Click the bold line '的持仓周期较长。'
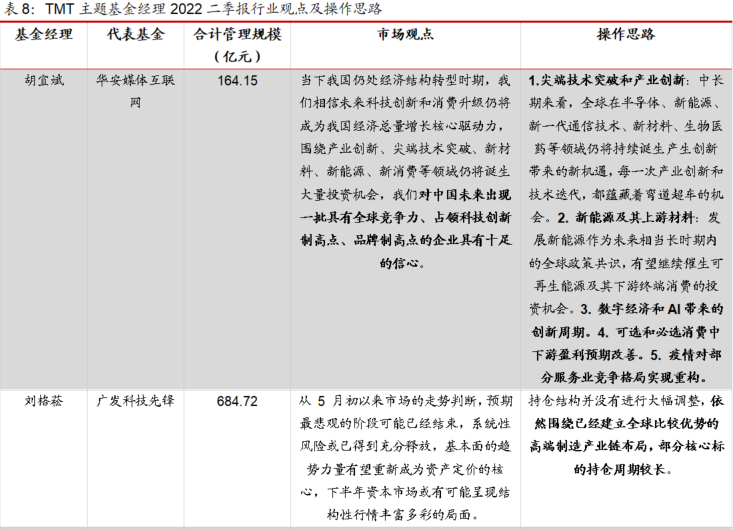Viewport: 733px width, 529px height. click(x=623, y=469)
